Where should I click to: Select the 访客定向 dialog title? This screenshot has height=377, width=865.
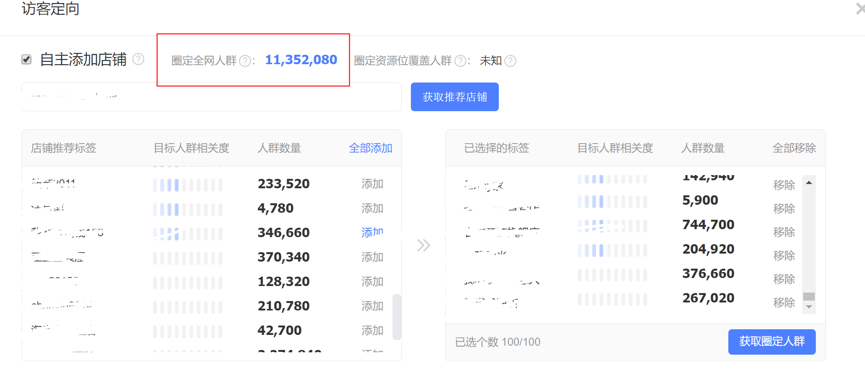[50, 9]
